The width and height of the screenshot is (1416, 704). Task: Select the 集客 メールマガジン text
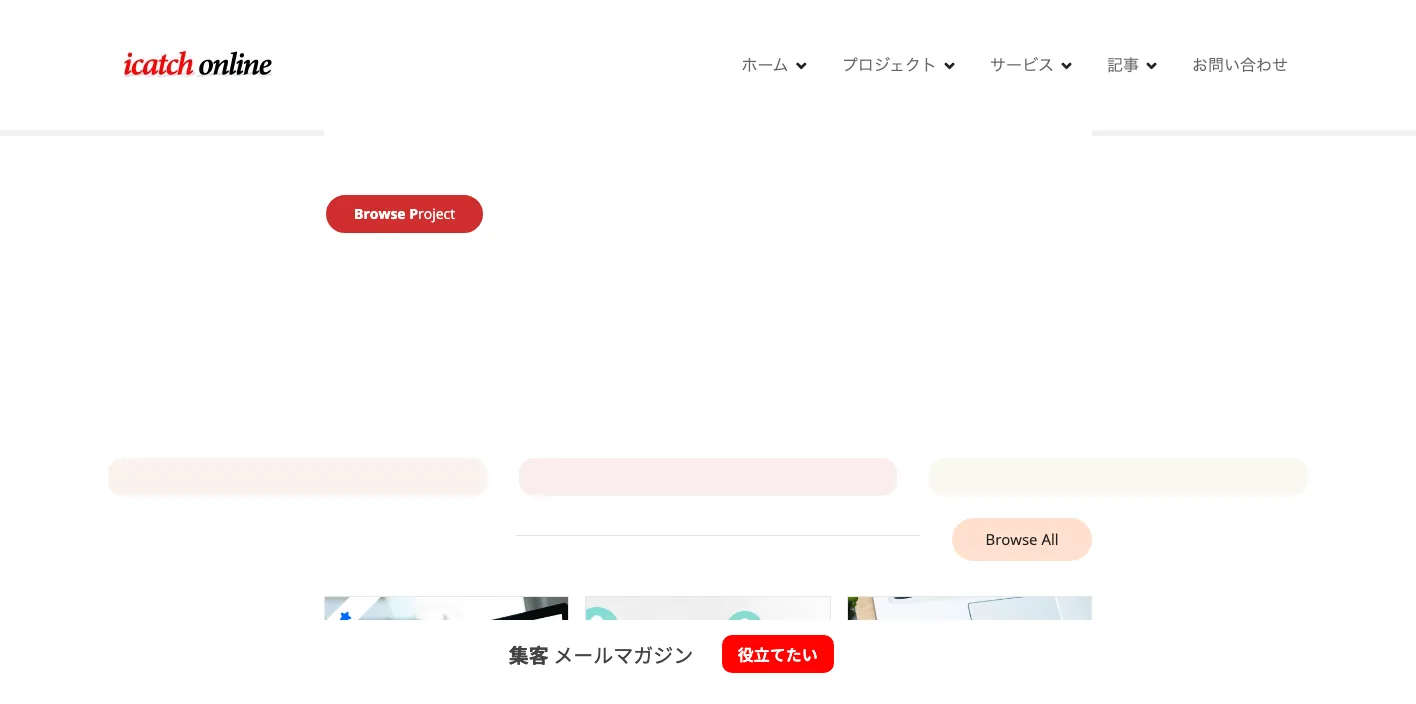[601, 656]
